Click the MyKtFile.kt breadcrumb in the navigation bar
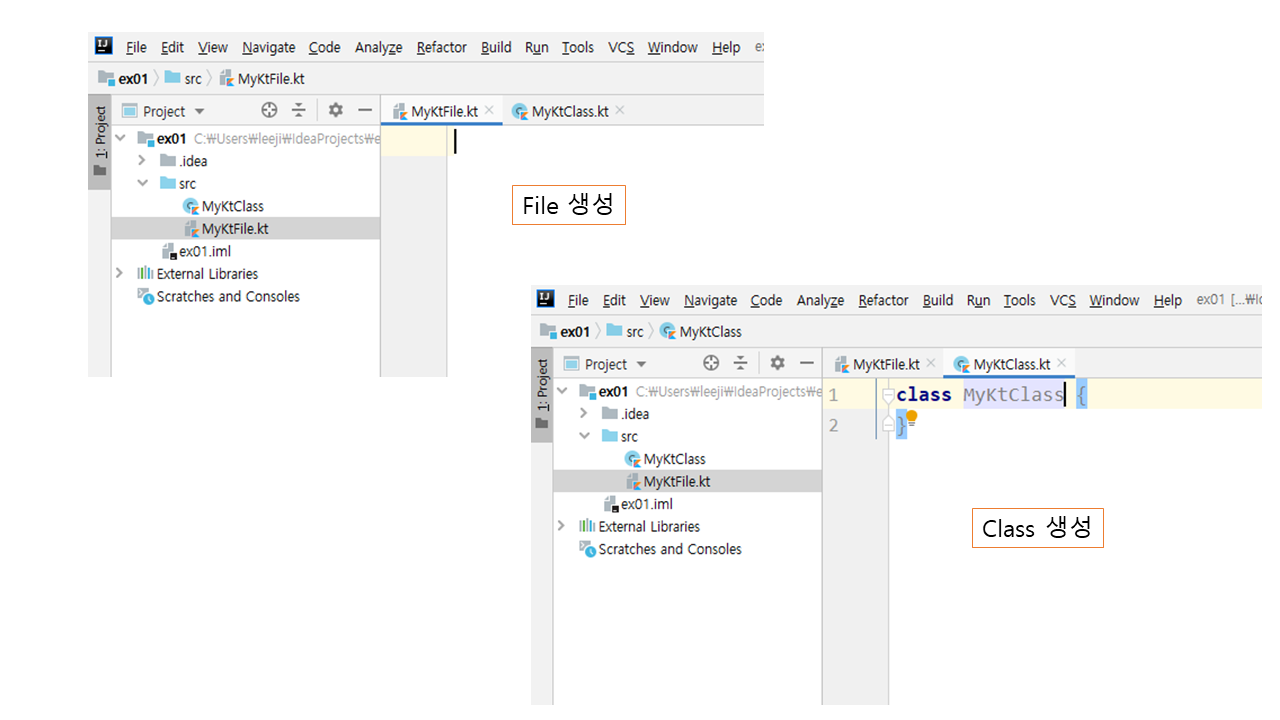This screenshot has height=720, width=1280. point(270,79)
